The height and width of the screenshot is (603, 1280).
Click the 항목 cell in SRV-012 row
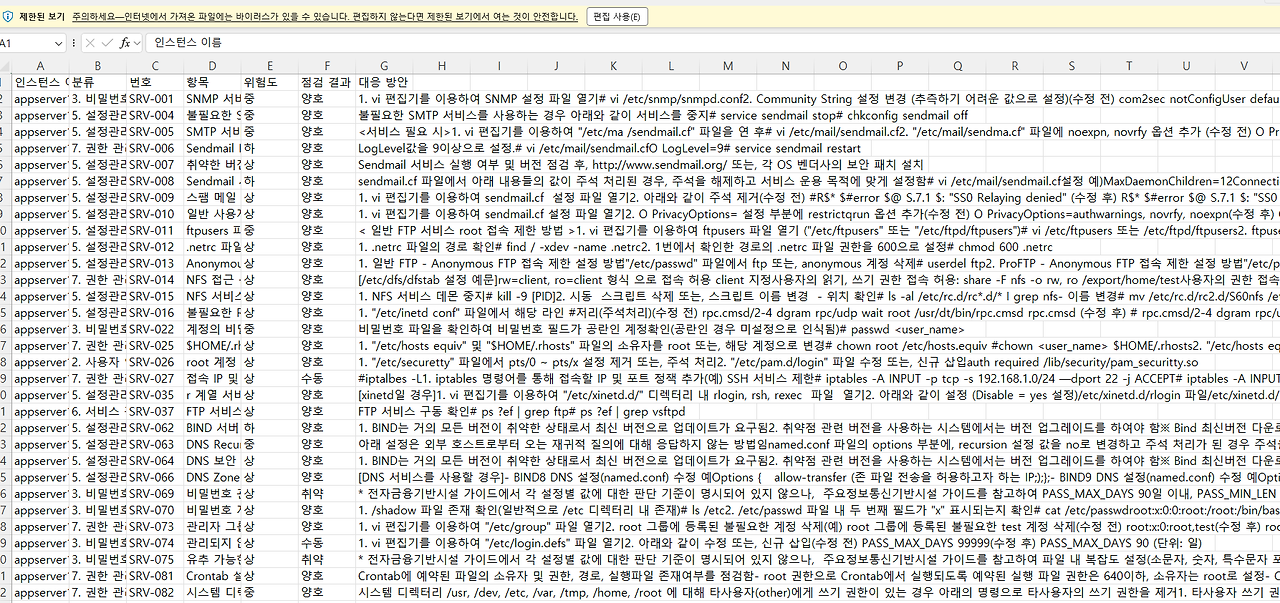(212, 247)
